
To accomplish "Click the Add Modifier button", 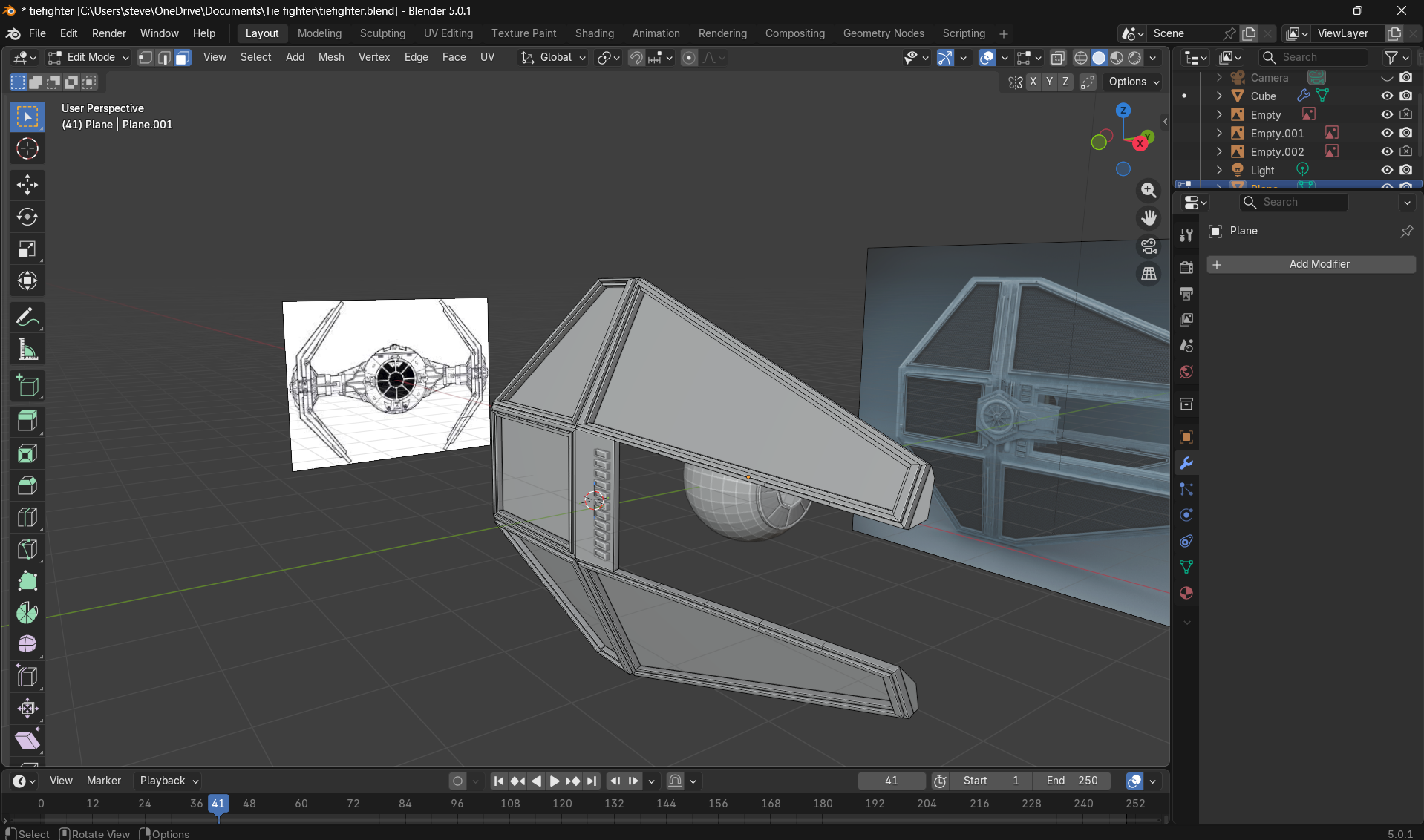I will coord(1311,264).
